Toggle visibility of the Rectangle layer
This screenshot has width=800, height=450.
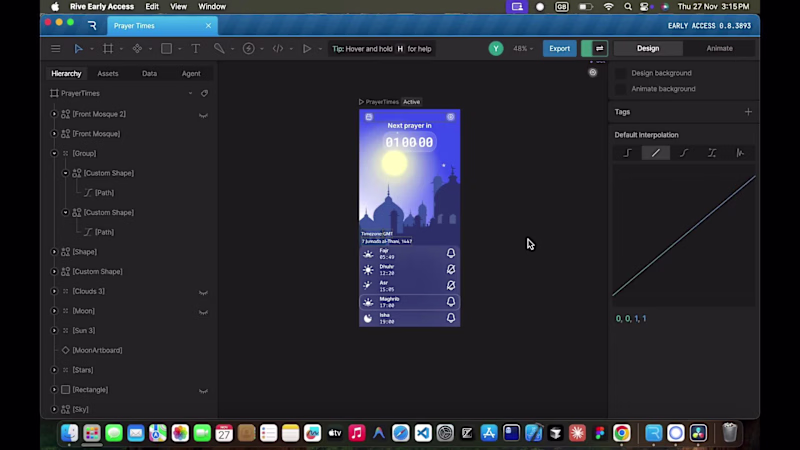[203, 390]
